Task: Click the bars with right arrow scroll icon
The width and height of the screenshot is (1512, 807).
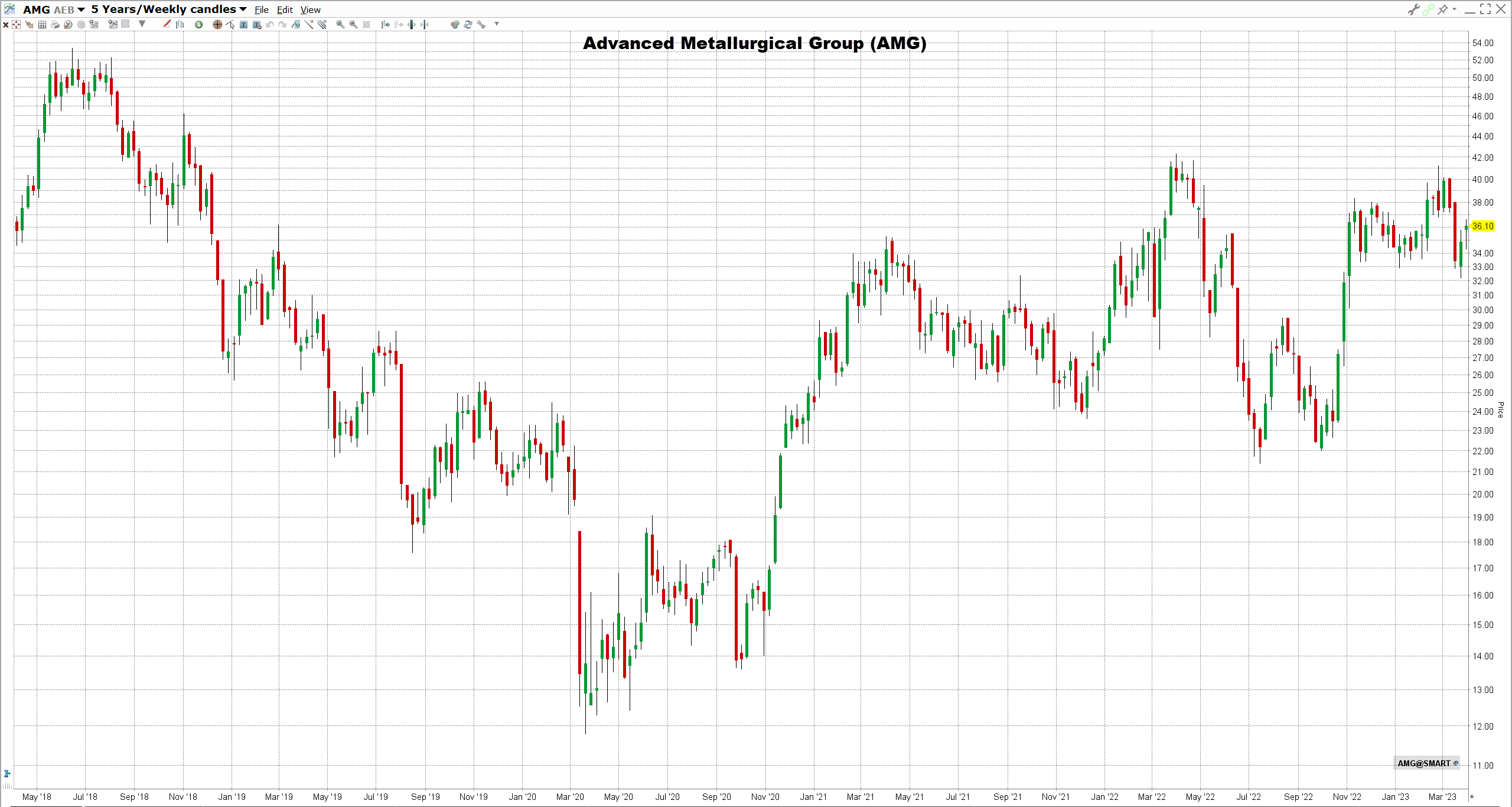Action: (385, 24)
